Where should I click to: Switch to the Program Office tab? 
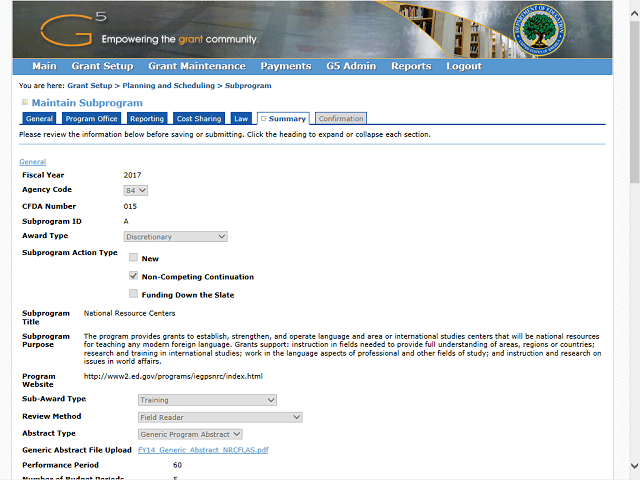(91, 118)
